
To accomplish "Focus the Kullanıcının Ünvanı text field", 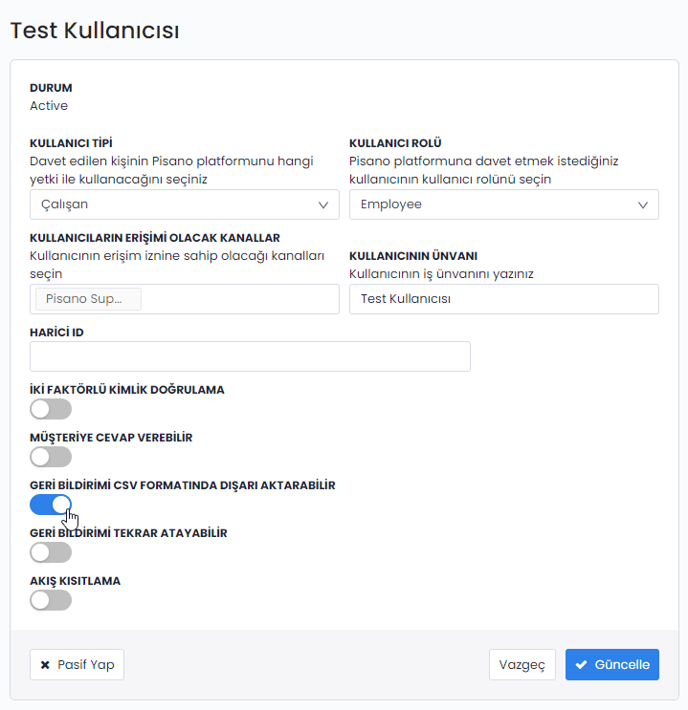I will tap(503, 299).
